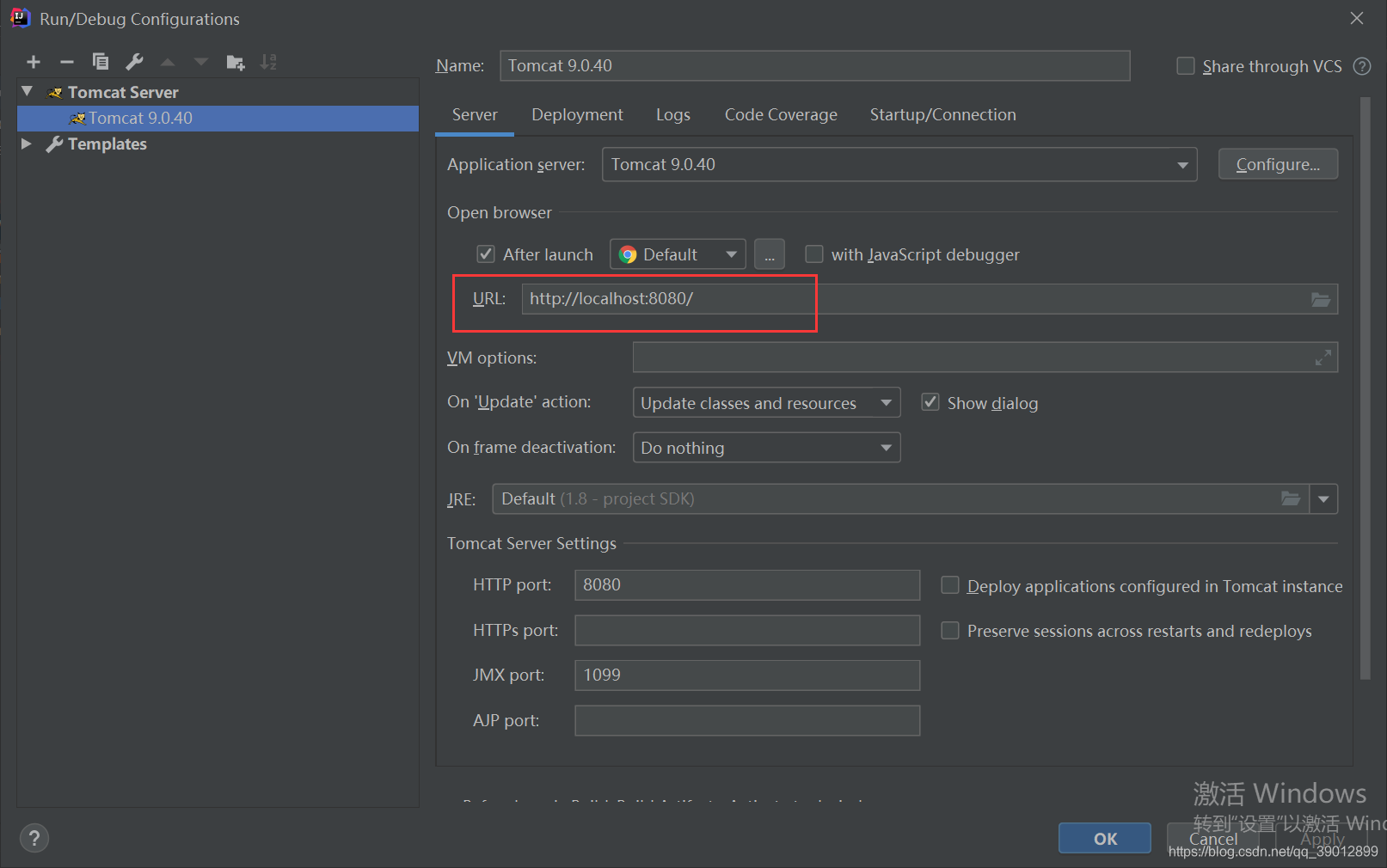Screen dimensions: 1387x868
Task: Click the browser ellipsis button
Action: tap(770, 254)
